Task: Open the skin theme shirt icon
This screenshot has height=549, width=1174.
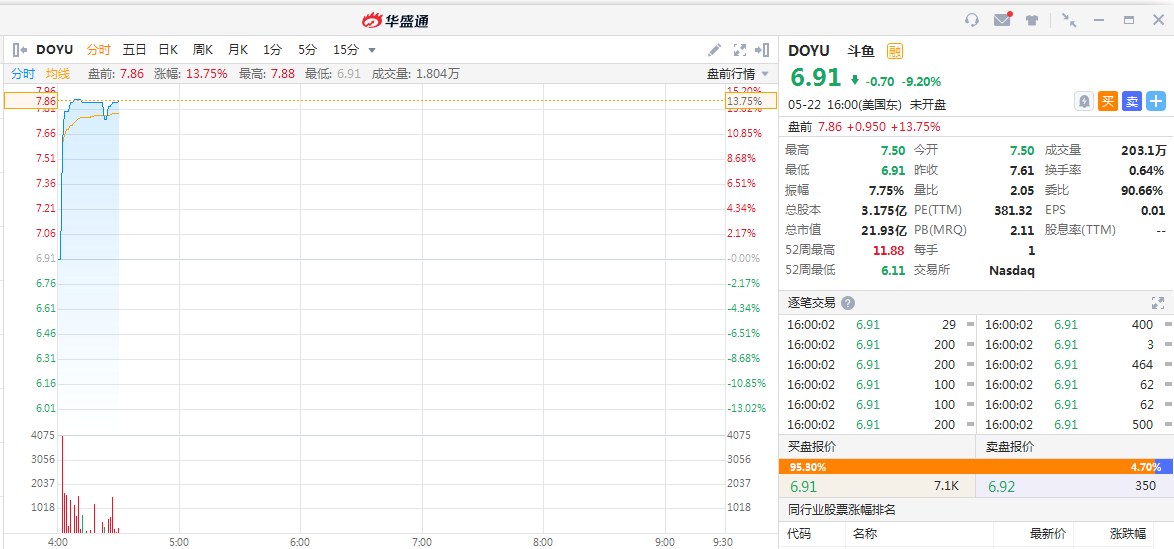Action: point(1032,20)
